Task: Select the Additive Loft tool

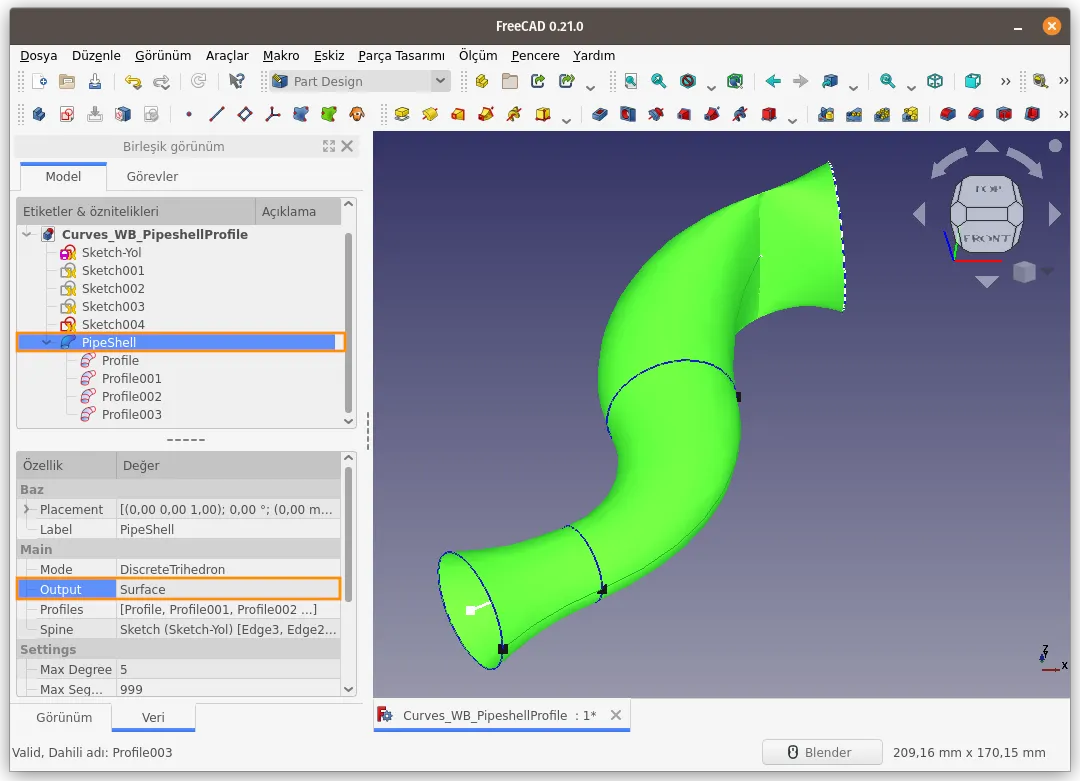Action: pyautogui.click(x=458, y=114)
